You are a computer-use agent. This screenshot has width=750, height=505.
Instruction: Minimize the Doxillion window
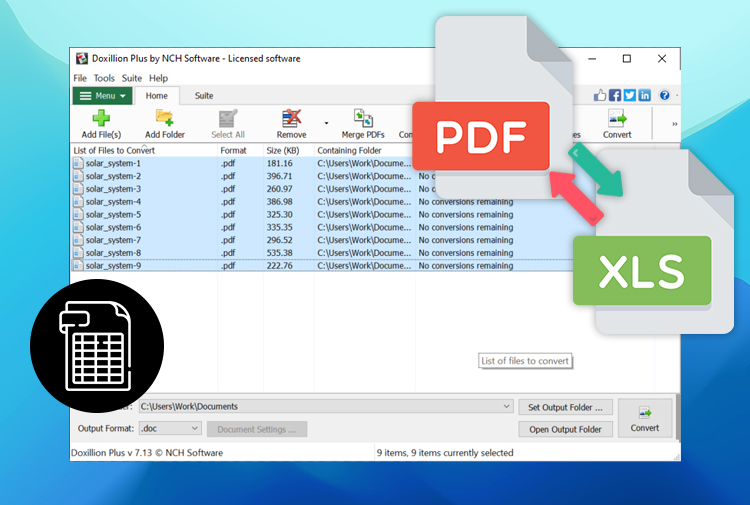[x=592, y=59]
